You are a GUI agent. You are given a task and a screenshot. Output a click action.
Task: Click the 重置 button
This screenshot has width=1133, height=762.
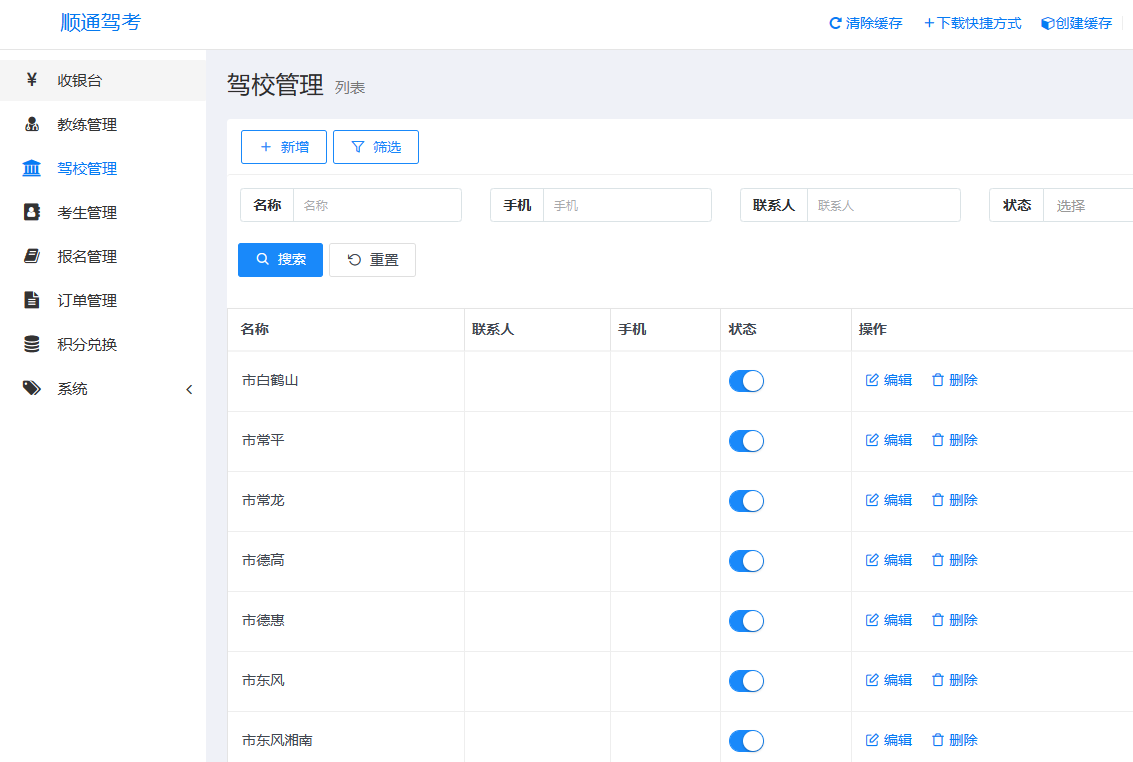pos(372,260)
